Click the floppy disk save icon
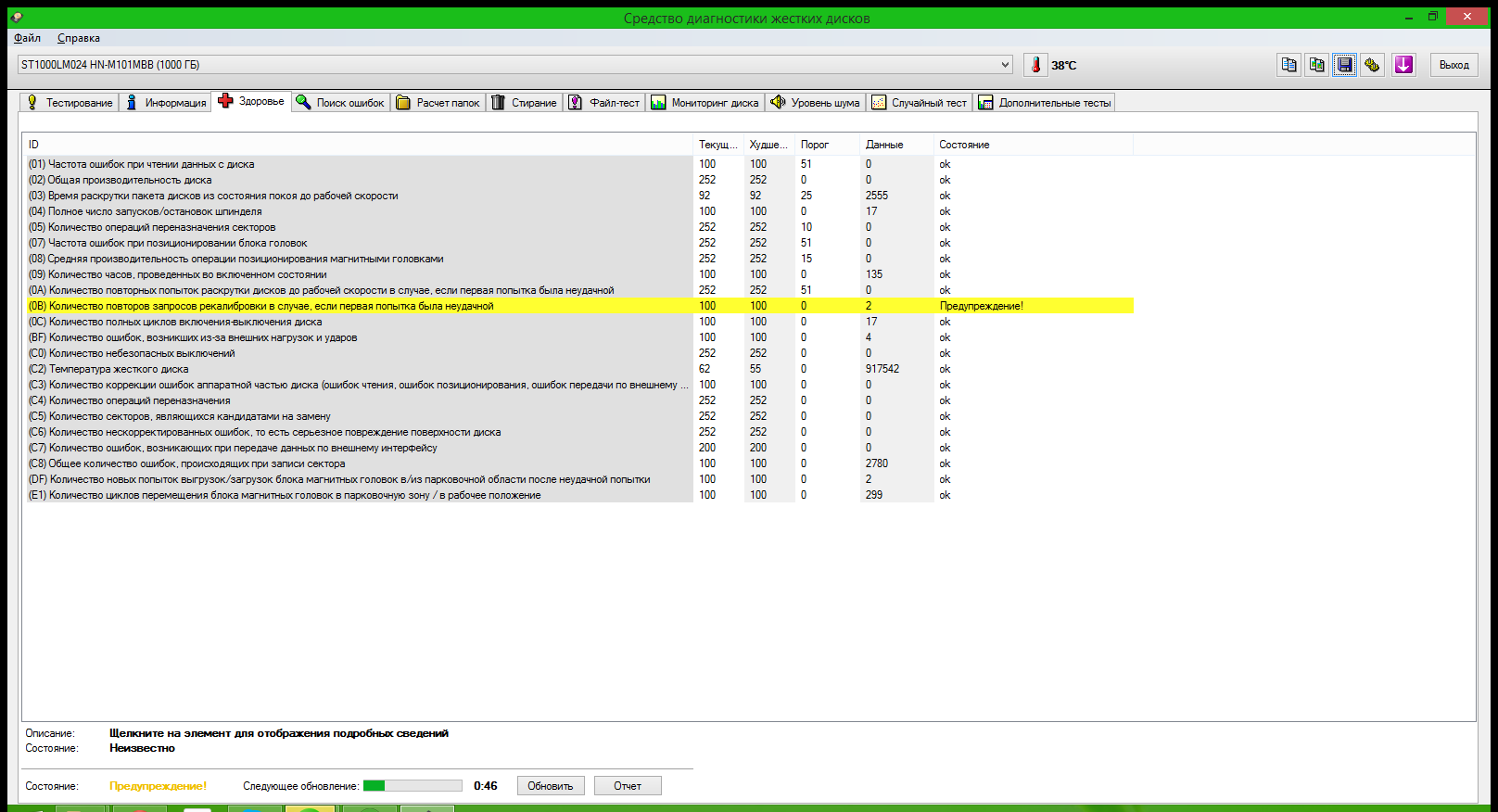This screenshot has width=1498, height=812. click(x=1344, y=65)
